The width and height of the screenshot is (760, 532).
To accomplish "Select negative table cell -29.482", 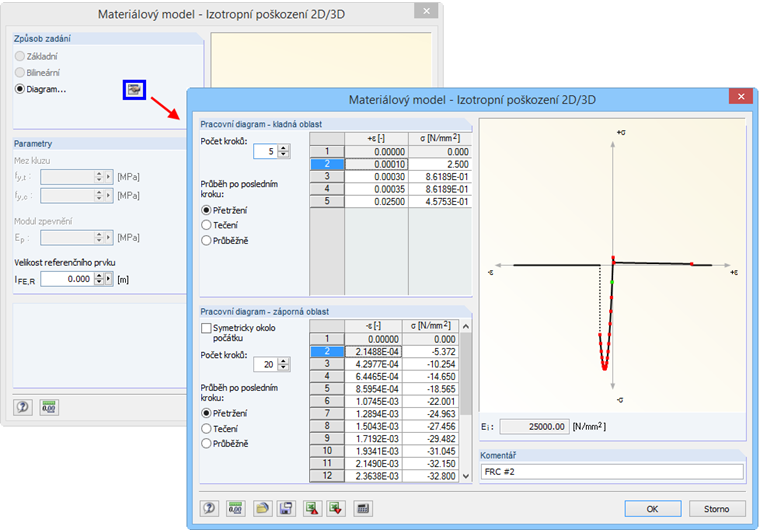I will [430, 438].
